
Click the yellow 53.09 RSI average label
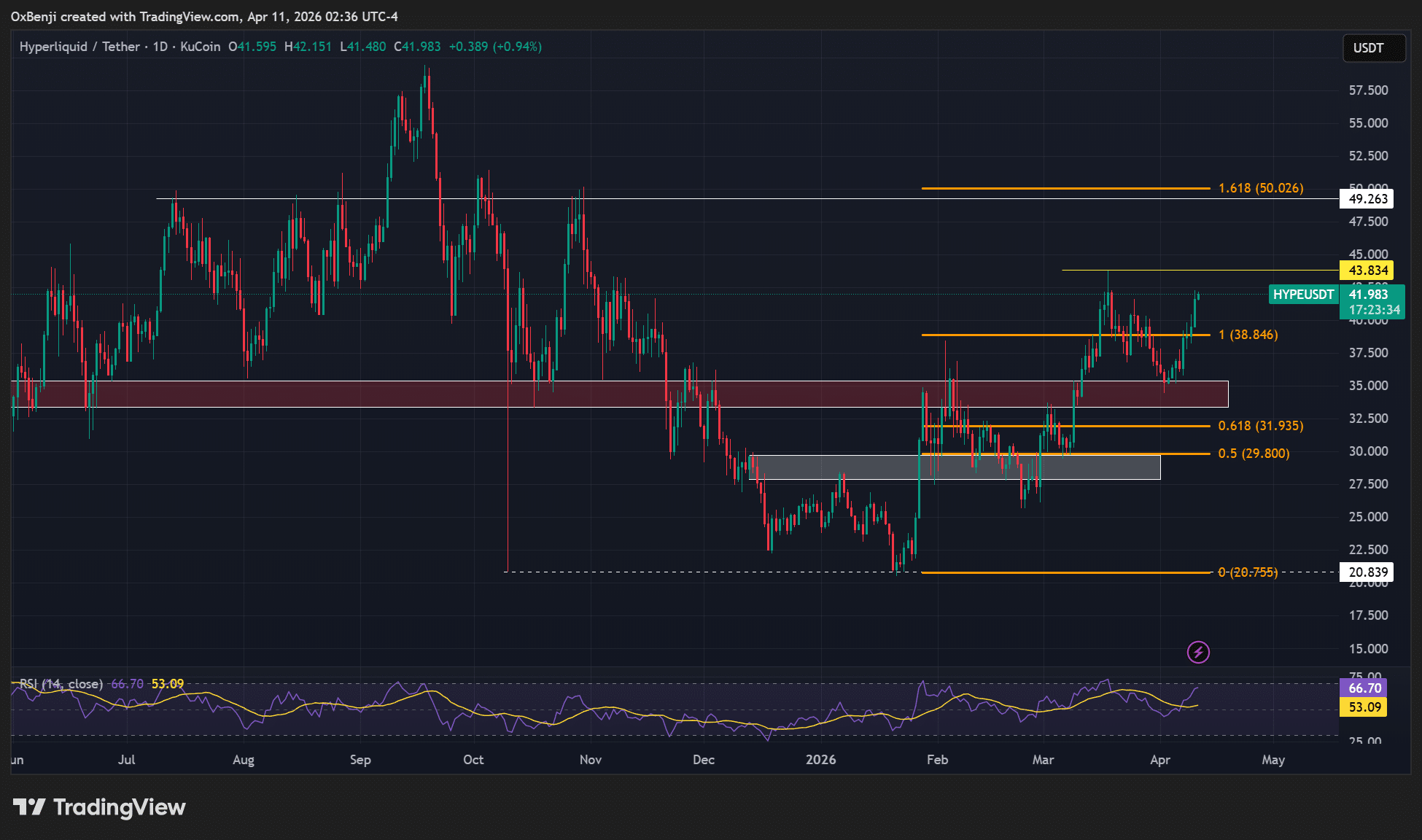pos(1361,707)
